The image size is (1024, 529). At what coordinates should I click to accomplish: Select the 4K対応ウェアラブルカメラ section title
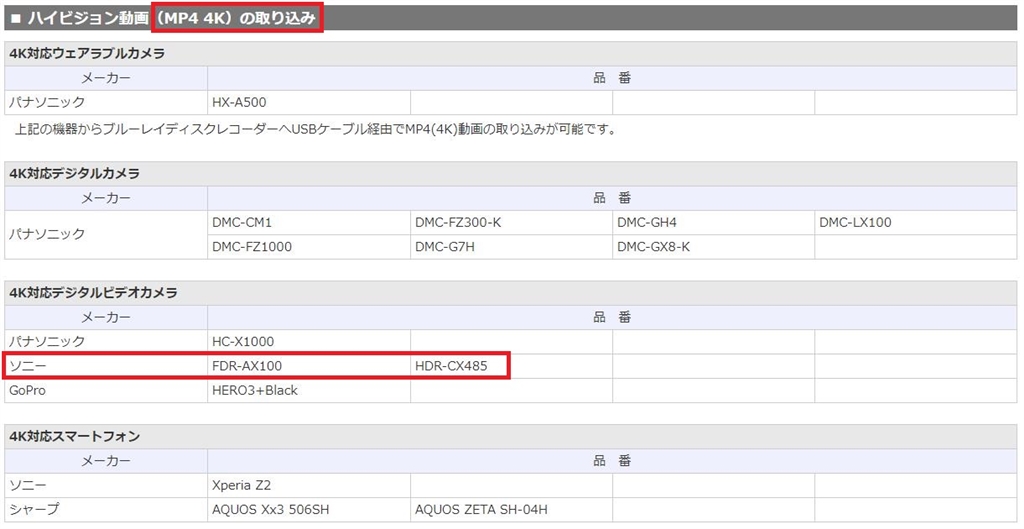click(87, 54)
